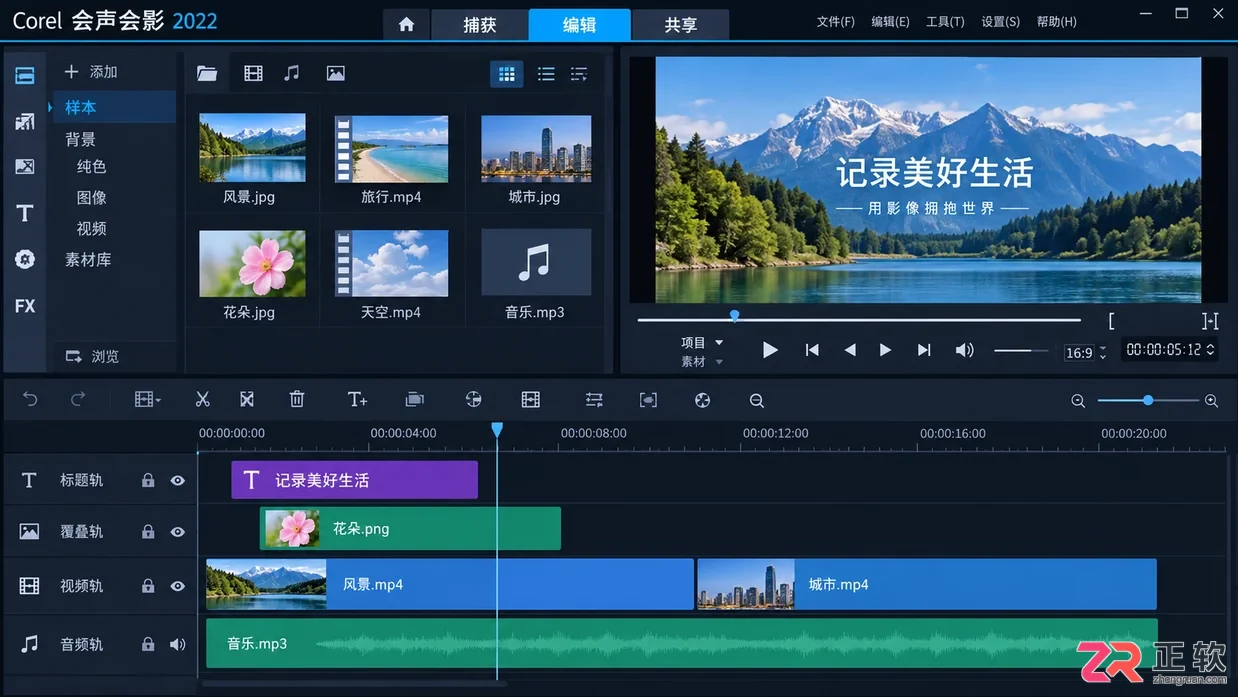Lock the 覆叠轨 track
This screenshot has height=697, width=1238.
coord(148,531)
